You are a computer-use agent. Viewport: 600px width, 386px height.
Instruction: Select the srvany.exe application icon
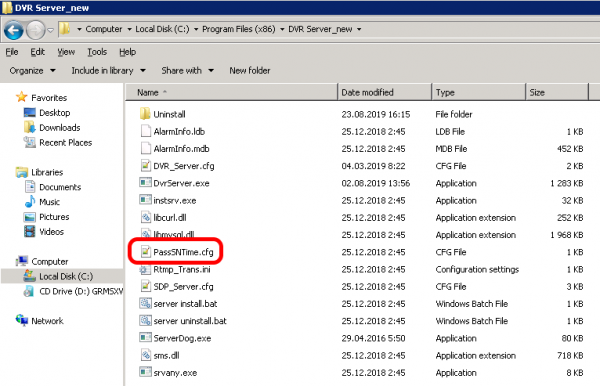pos(145,372)
